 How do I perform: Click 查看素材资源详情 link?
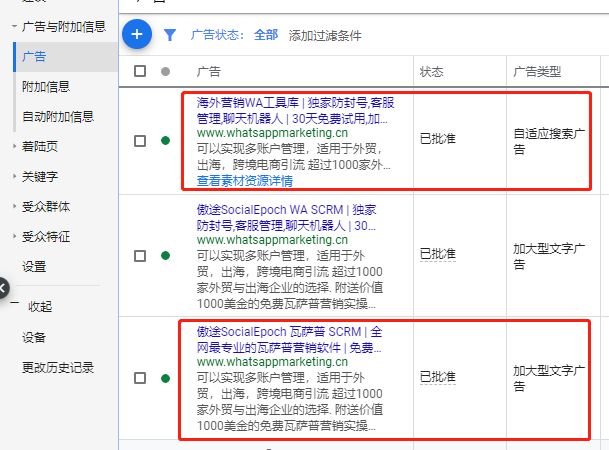point(245,181)
